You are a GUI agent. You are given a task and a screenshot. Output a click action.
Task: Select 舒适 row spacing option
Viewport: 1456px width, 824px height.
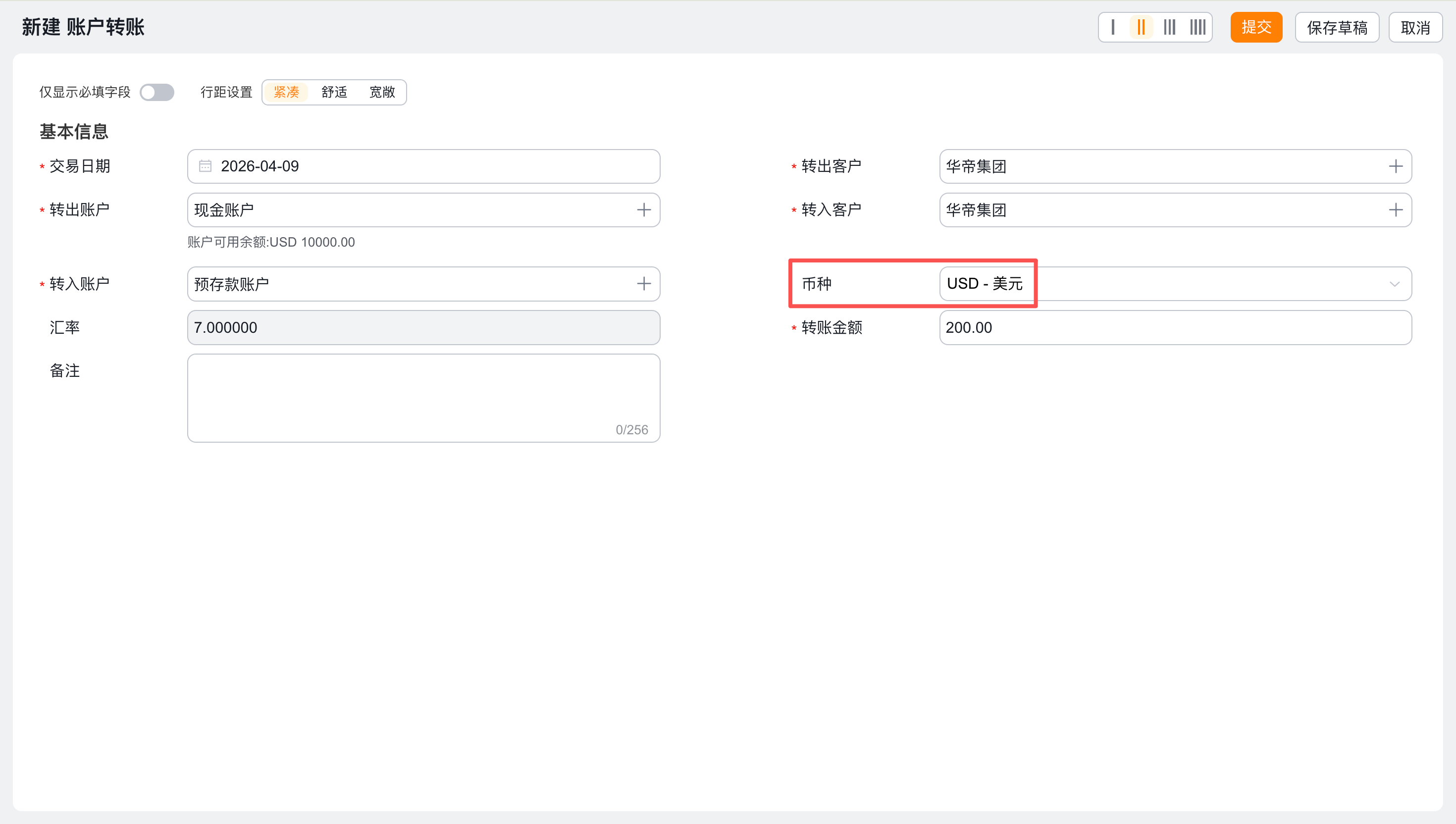pos(334,92)
